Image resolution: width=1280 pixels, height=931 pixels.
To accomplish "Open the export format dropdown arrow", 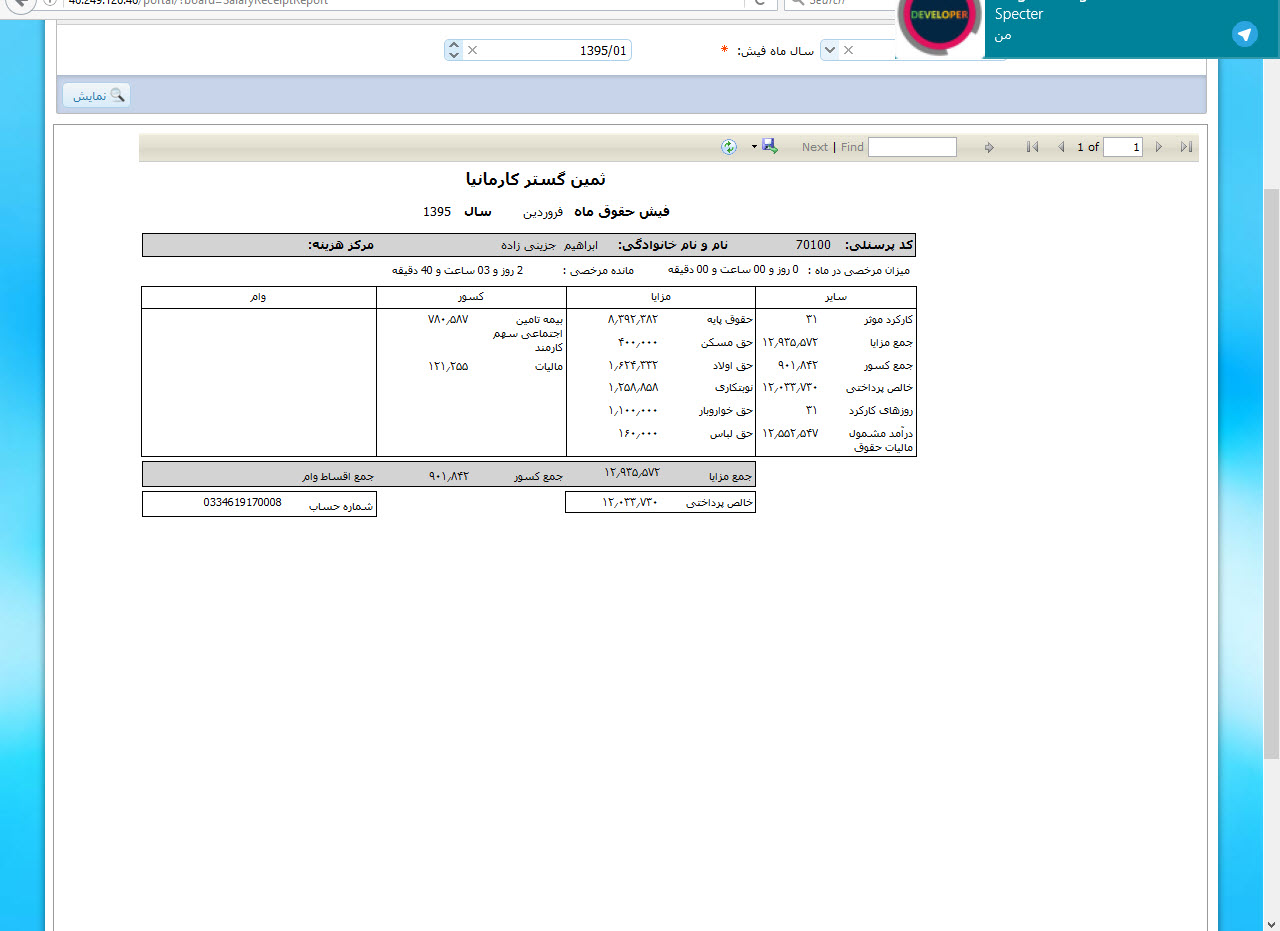I will tap(754, 148).
